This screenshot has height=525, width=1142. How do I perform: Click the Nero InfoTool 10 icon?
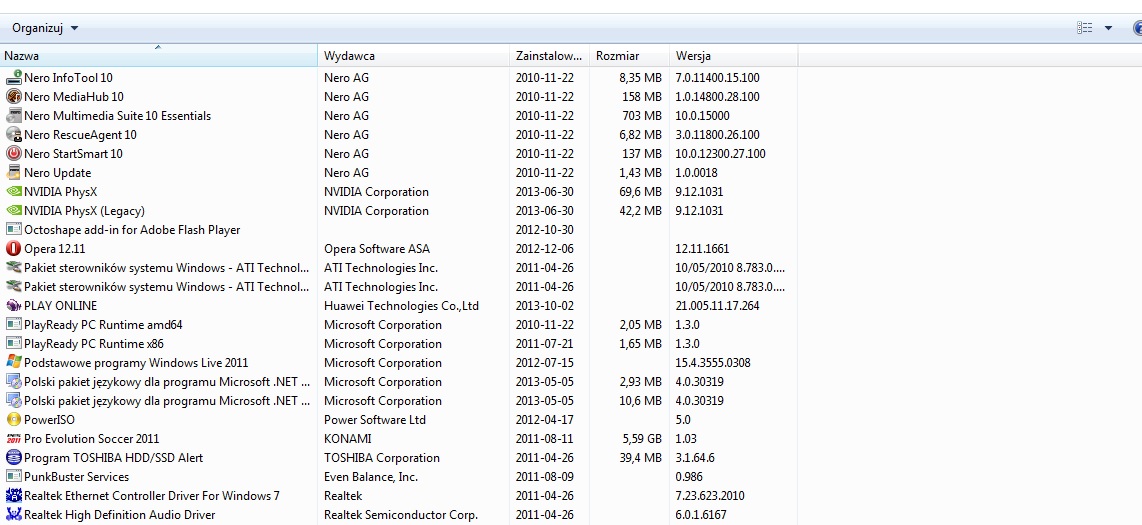coord(13,77)
